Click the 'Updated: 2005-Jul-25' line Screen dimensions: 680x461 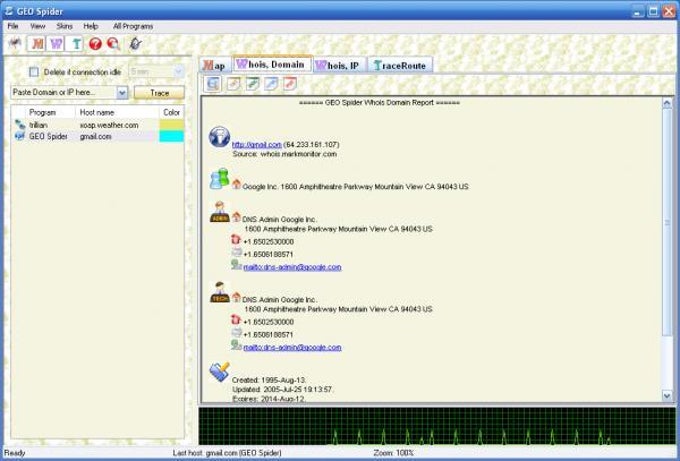[x=282, y=389]
